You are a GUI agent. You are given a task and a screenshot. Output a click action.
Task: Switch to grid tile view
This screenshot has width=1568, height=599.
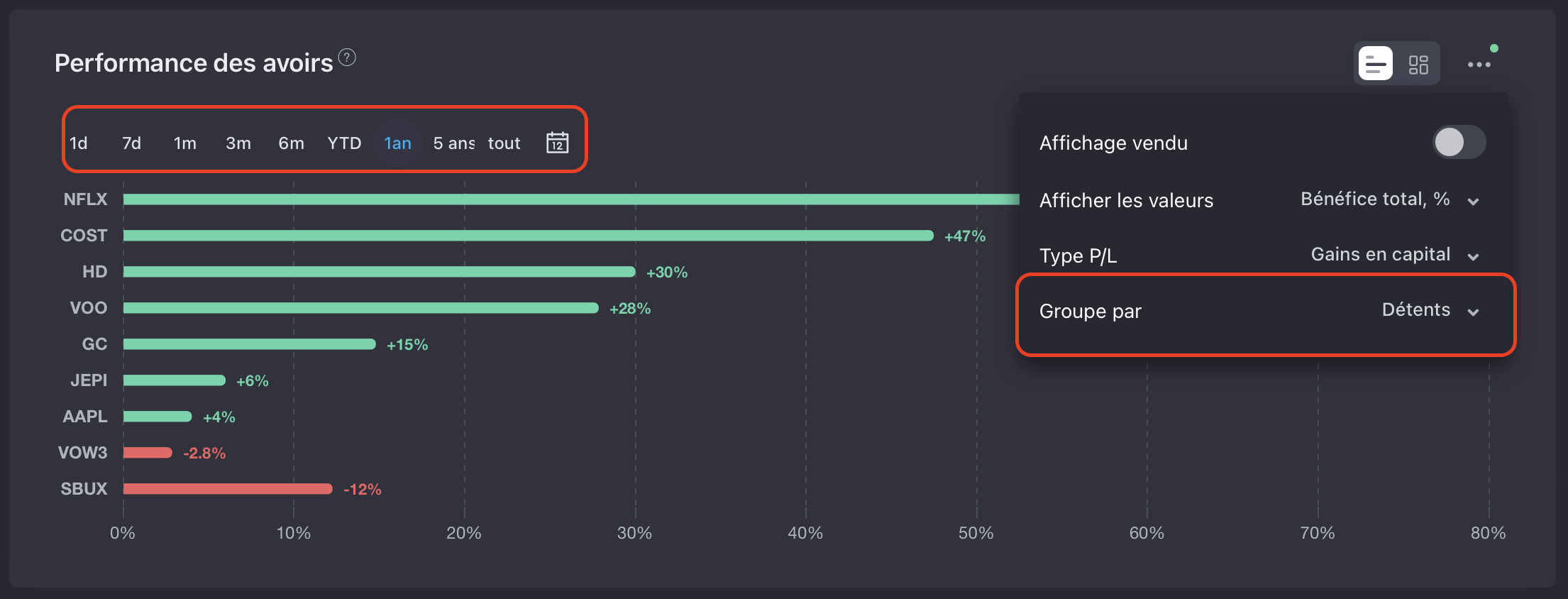1418,64
